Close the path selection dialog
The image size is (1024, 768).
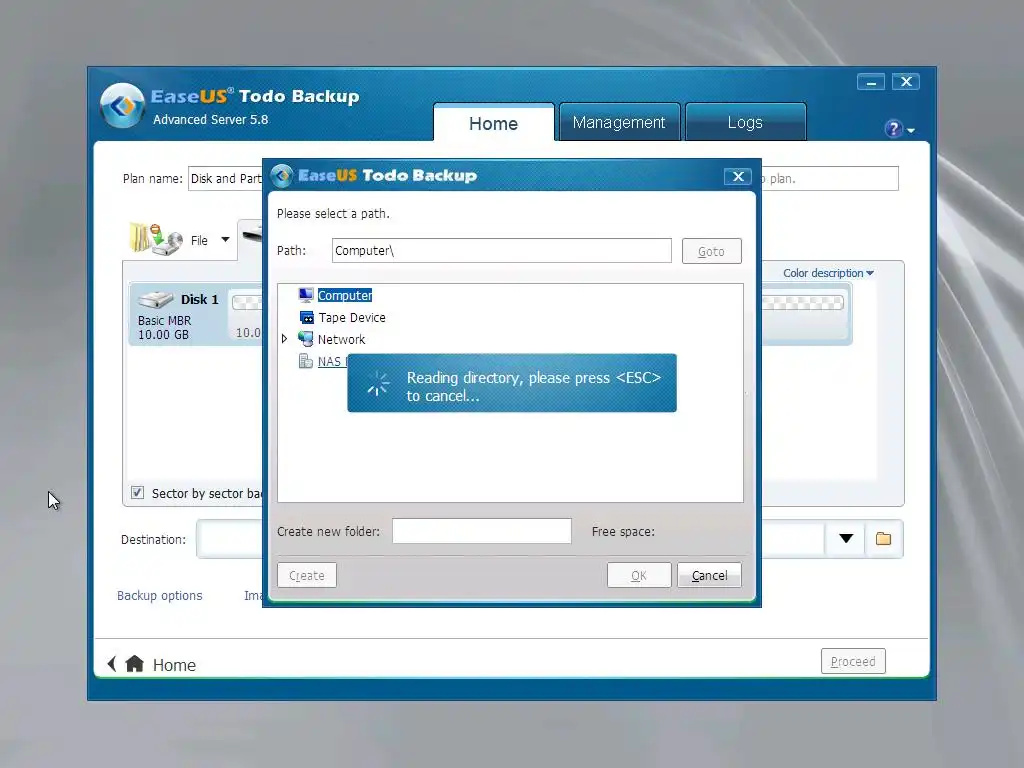tap(738, 176)
